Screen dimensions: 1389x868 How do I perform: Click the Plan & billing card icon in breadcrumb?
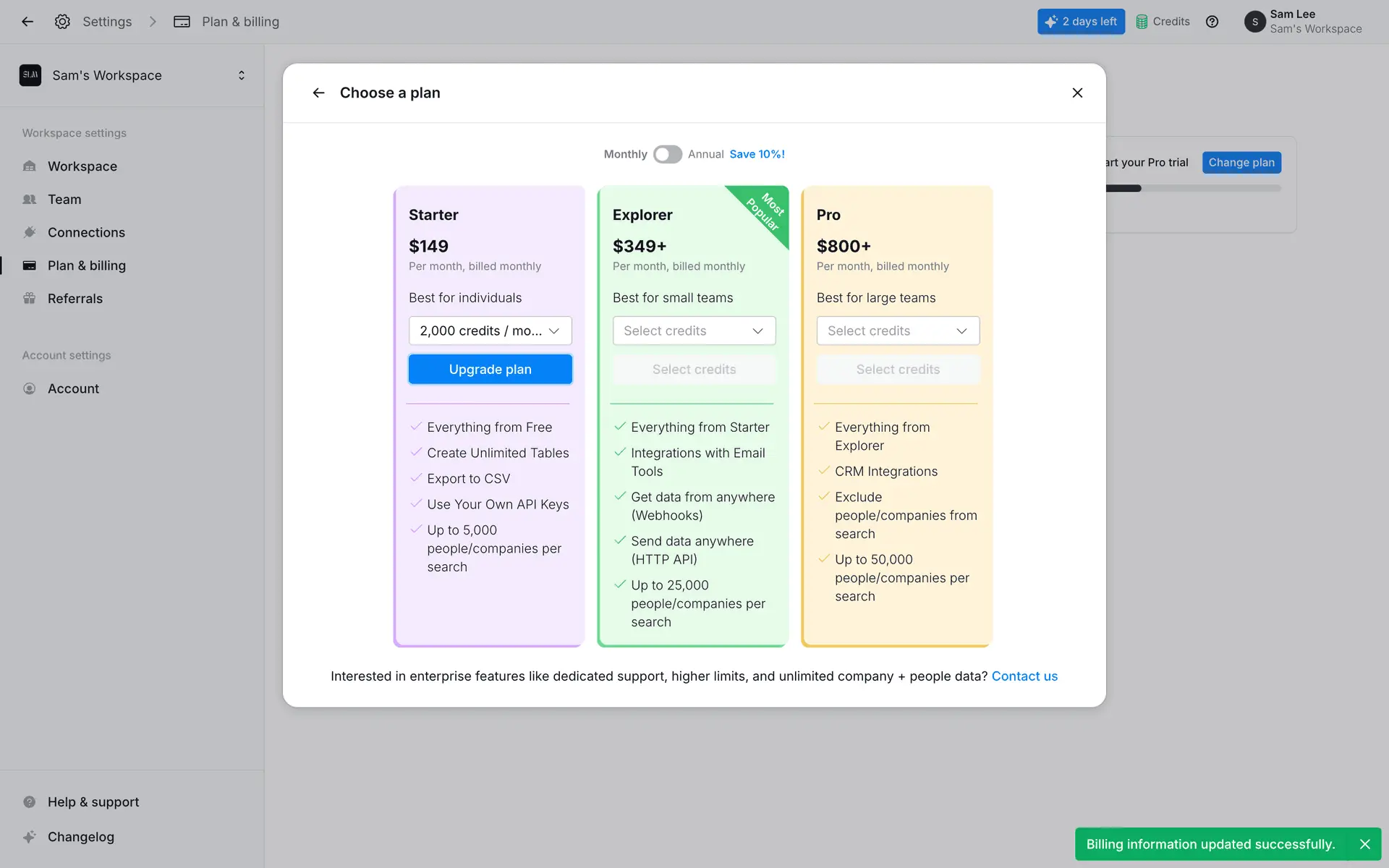click(182, 22)
